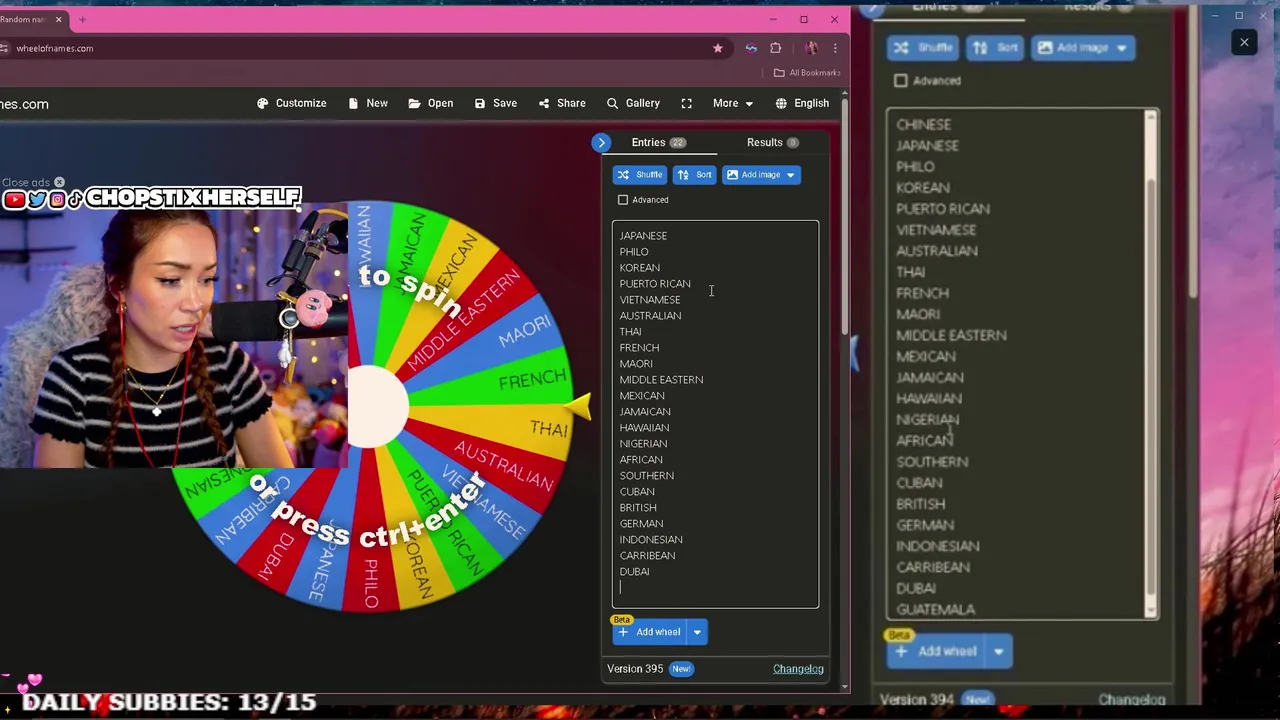Click Sort in the blurred right window
The image size is (1280, 720).
pos(996,47)
